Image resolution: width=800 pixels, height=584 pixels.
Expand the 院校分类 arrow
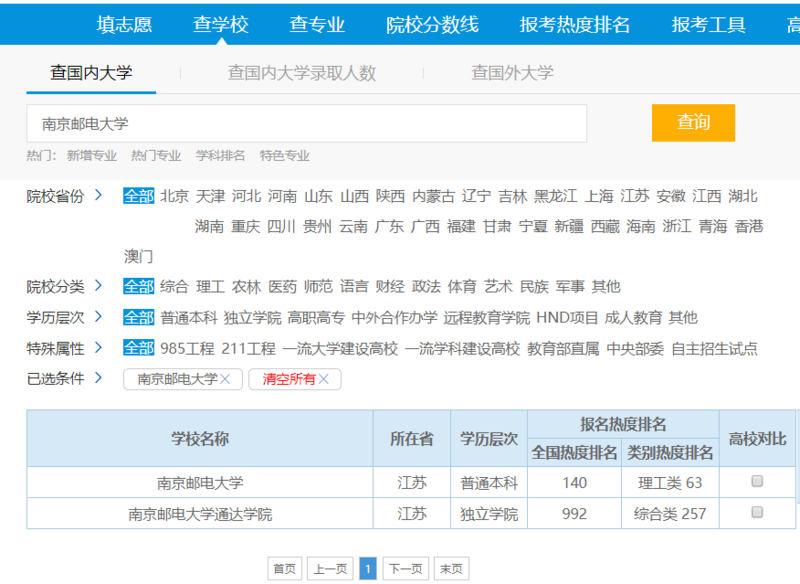coord(98,286)
